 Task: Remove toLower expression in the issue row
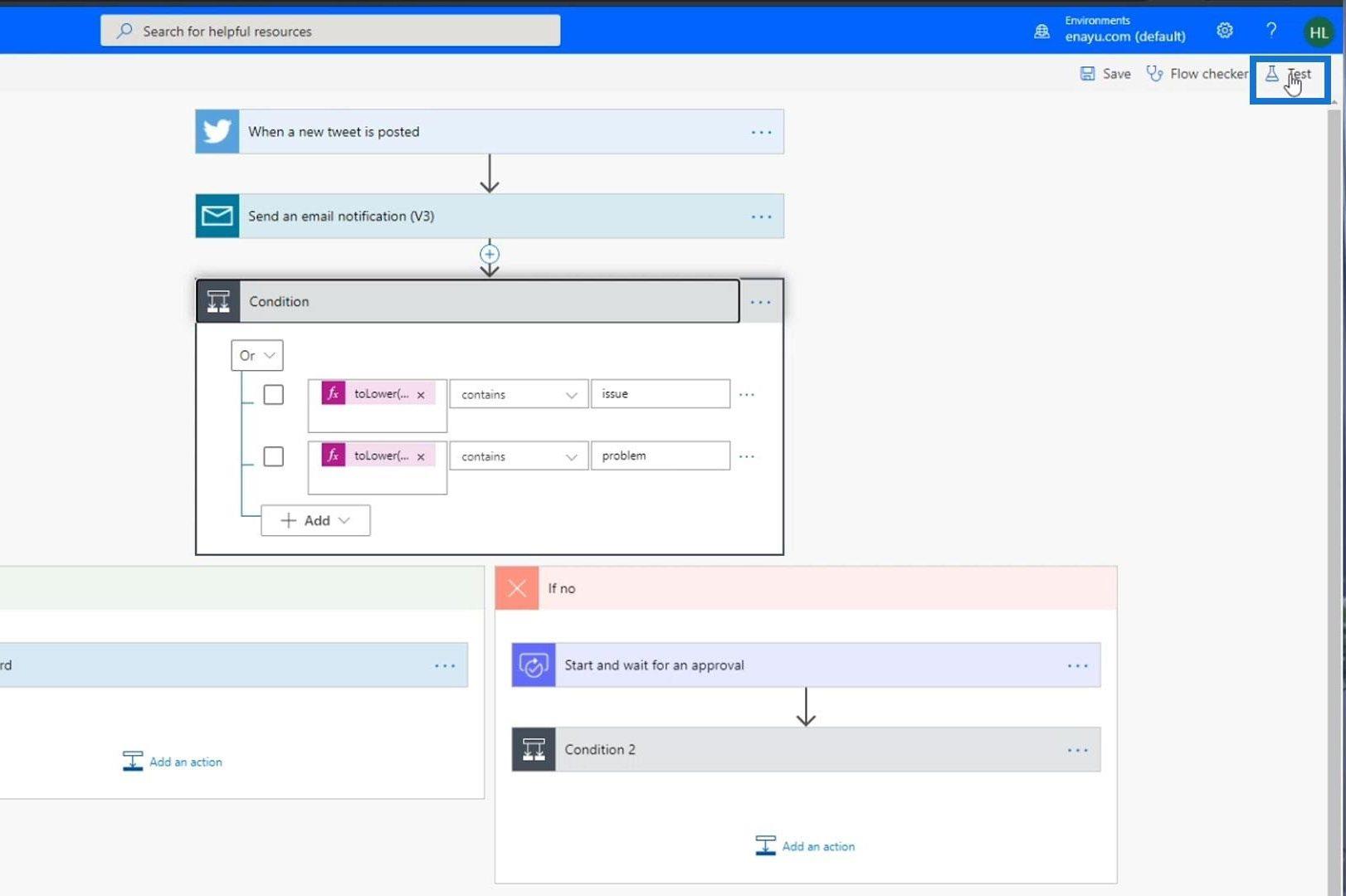click(x=421, y=395)
